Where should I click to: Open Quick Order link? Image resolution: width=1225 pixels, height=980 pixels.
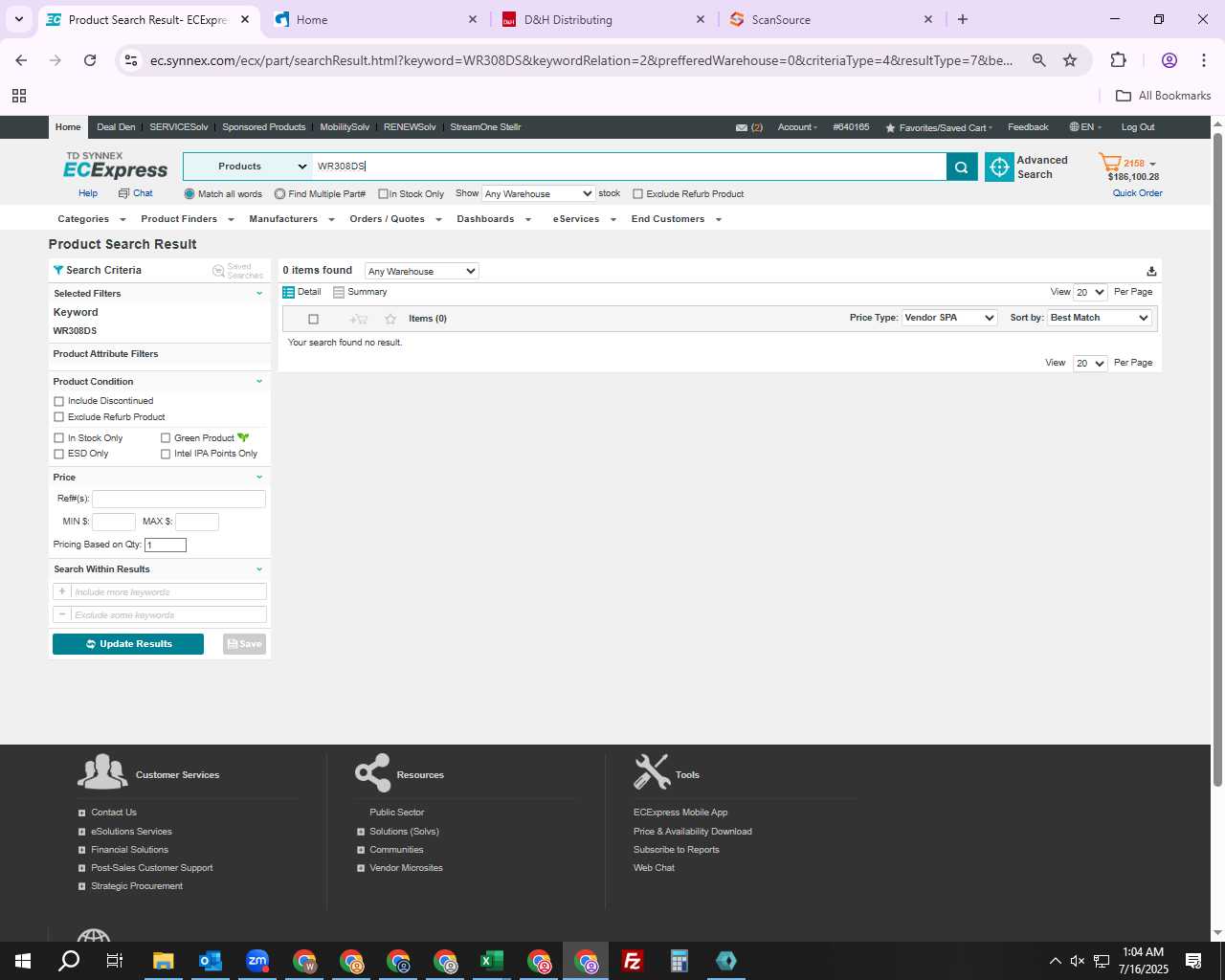click(x=1138, y=193)
